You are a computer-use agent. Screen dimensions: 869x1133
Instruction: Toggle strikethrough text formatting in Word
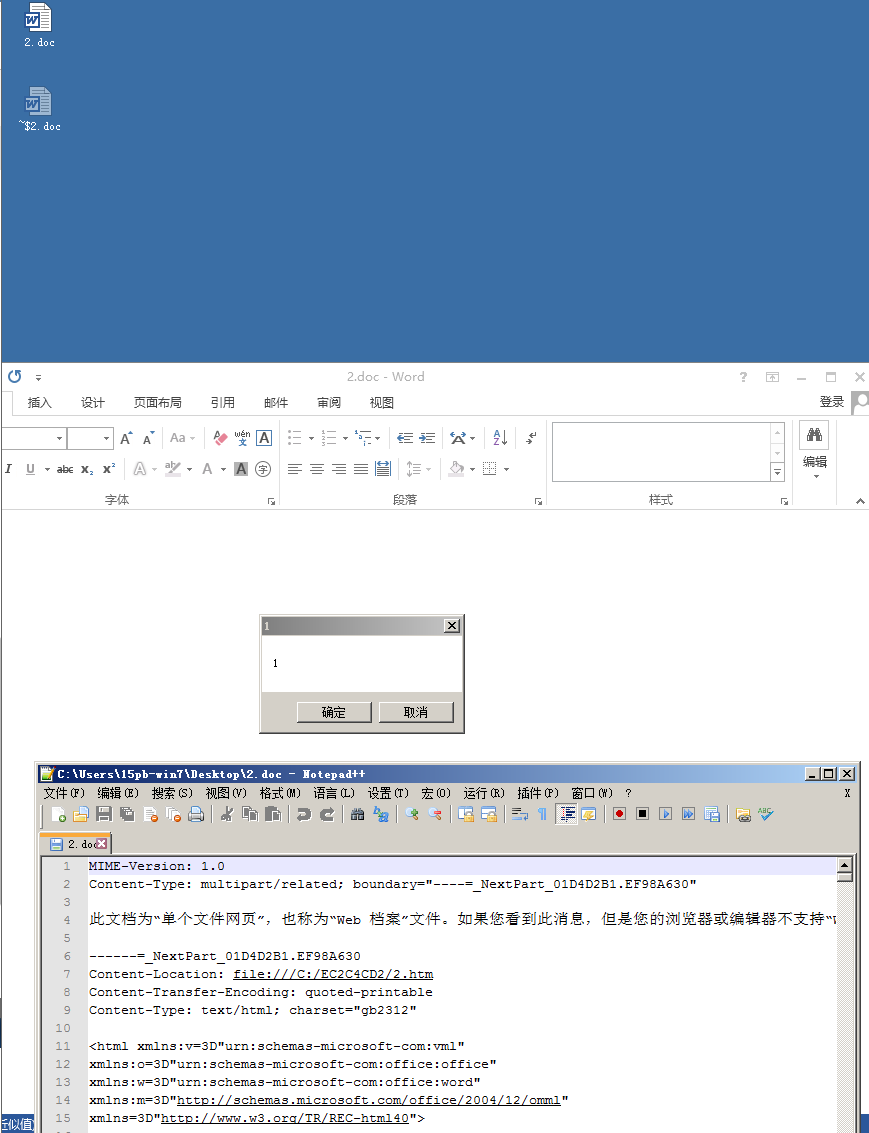click(x=65, y=468)
